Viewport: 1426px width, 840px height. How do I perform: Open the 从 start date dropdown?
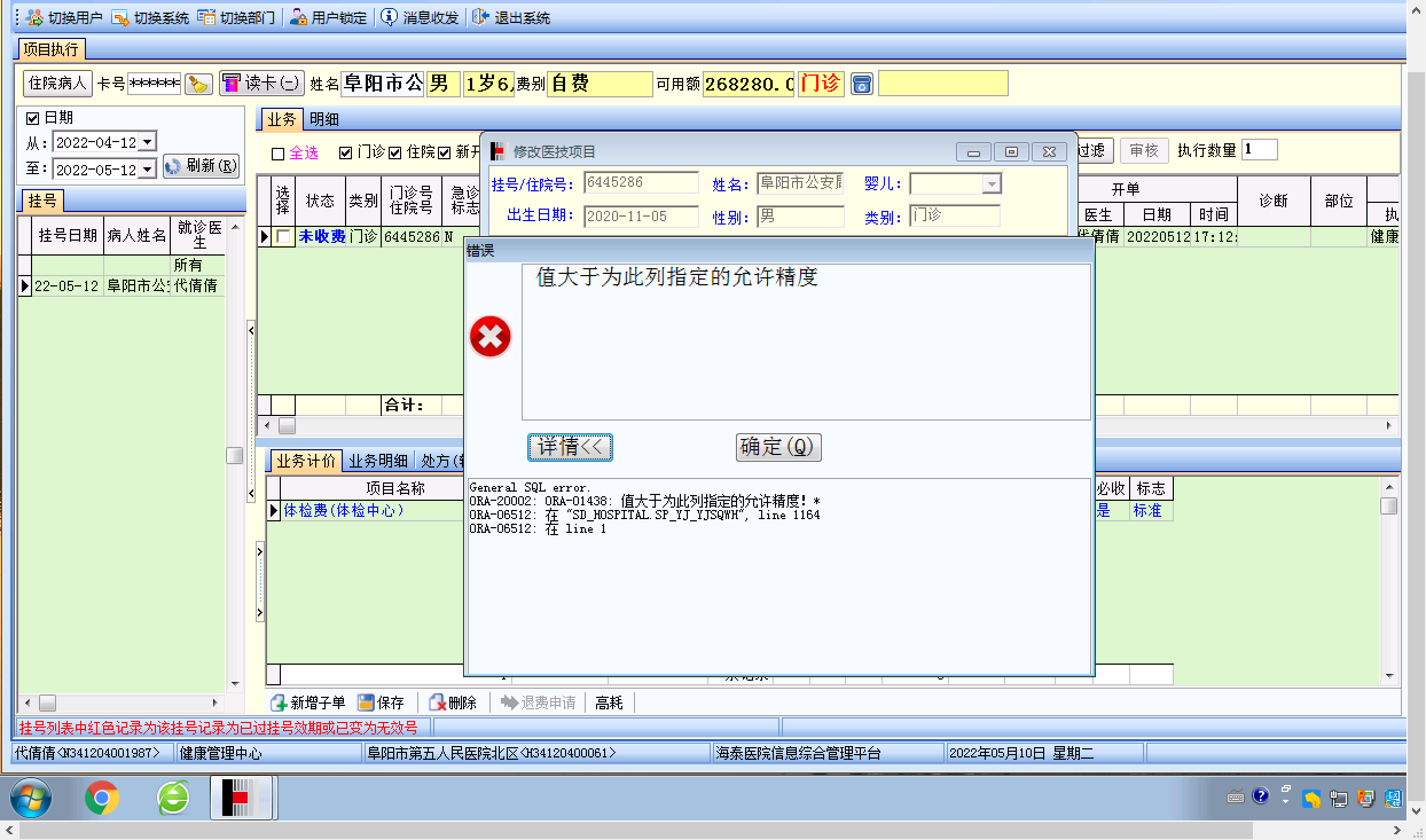(x=148, y=142)
